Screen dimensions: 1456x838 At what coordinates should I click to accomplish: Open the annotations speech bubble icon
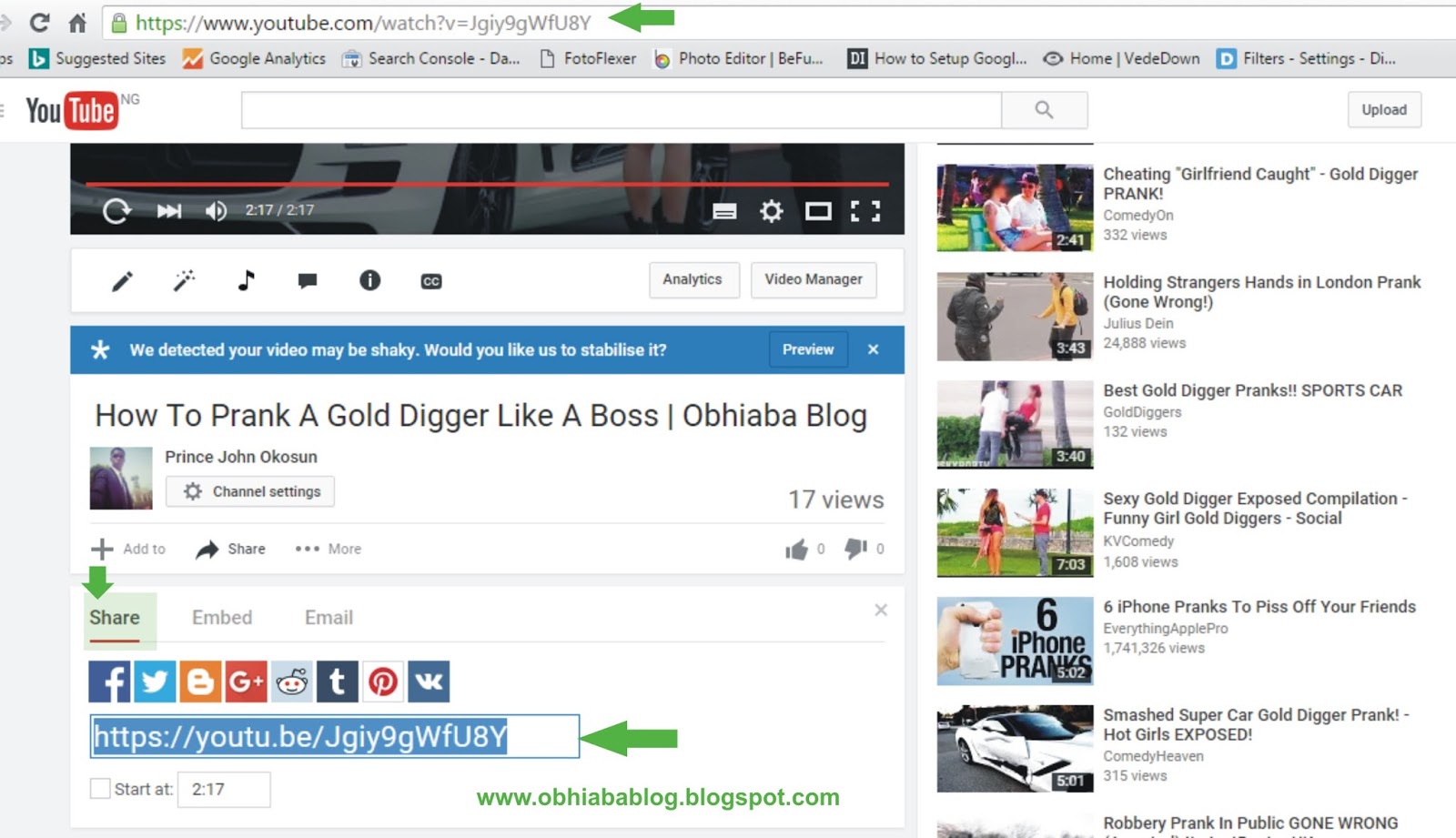[308, 281]
